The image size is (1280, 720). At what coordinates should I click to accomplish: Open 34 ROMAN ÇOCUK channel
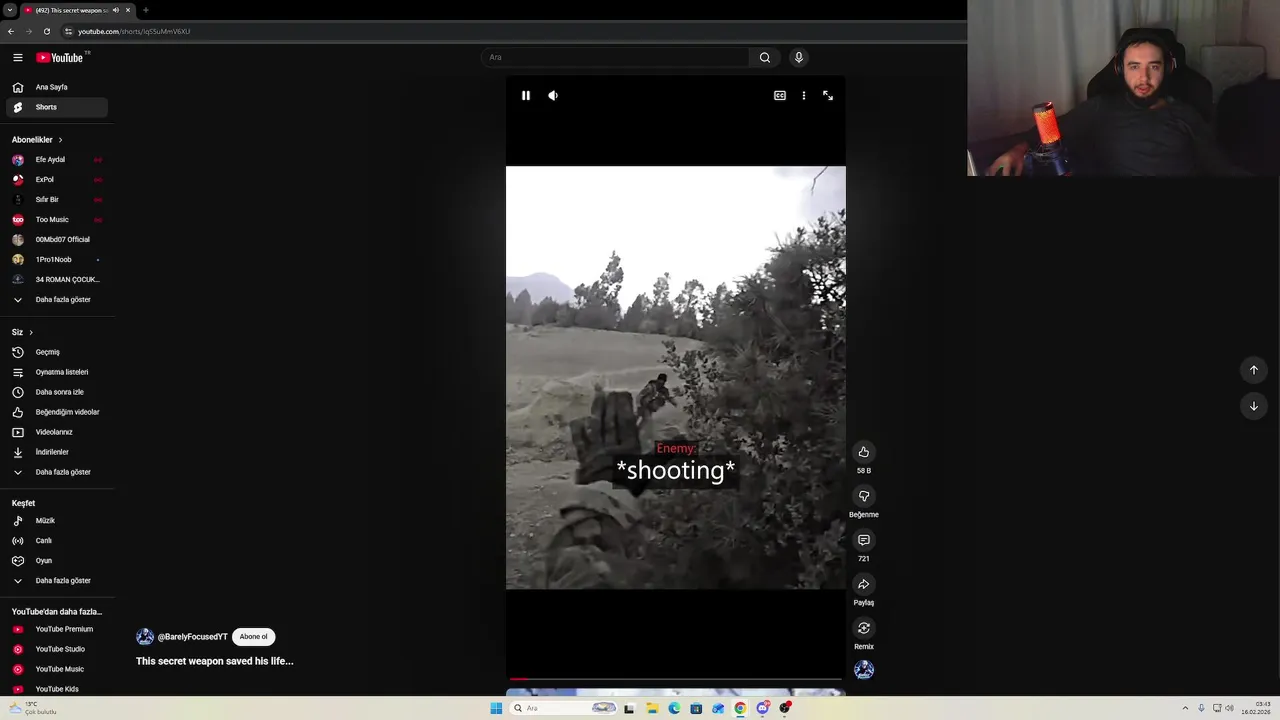57,280
